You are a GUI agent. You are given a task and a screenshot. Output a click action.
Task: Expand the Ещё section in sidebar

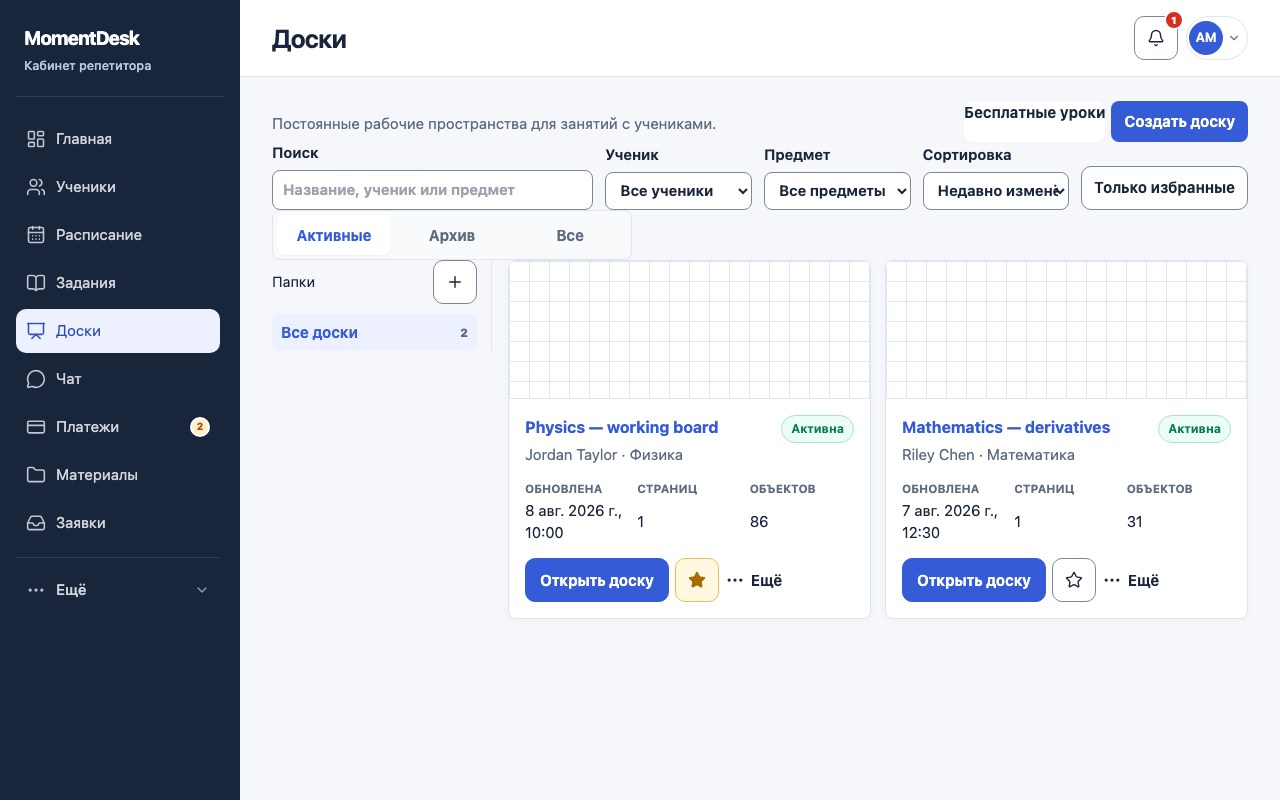(x=118, y=590)
